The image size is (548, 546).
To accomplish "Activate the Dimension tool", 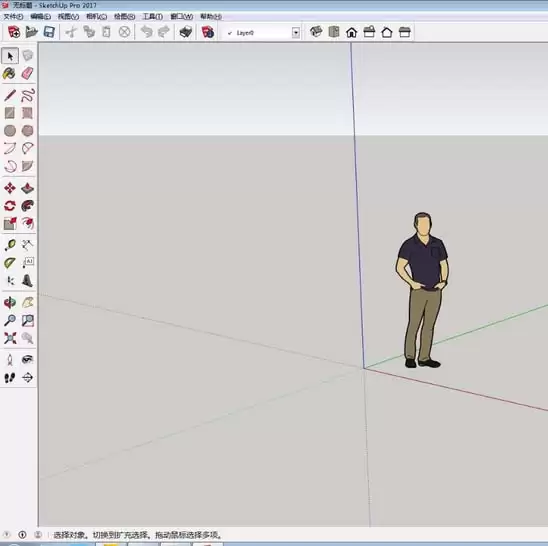I will pyautogui.click(x=27, y=245).
